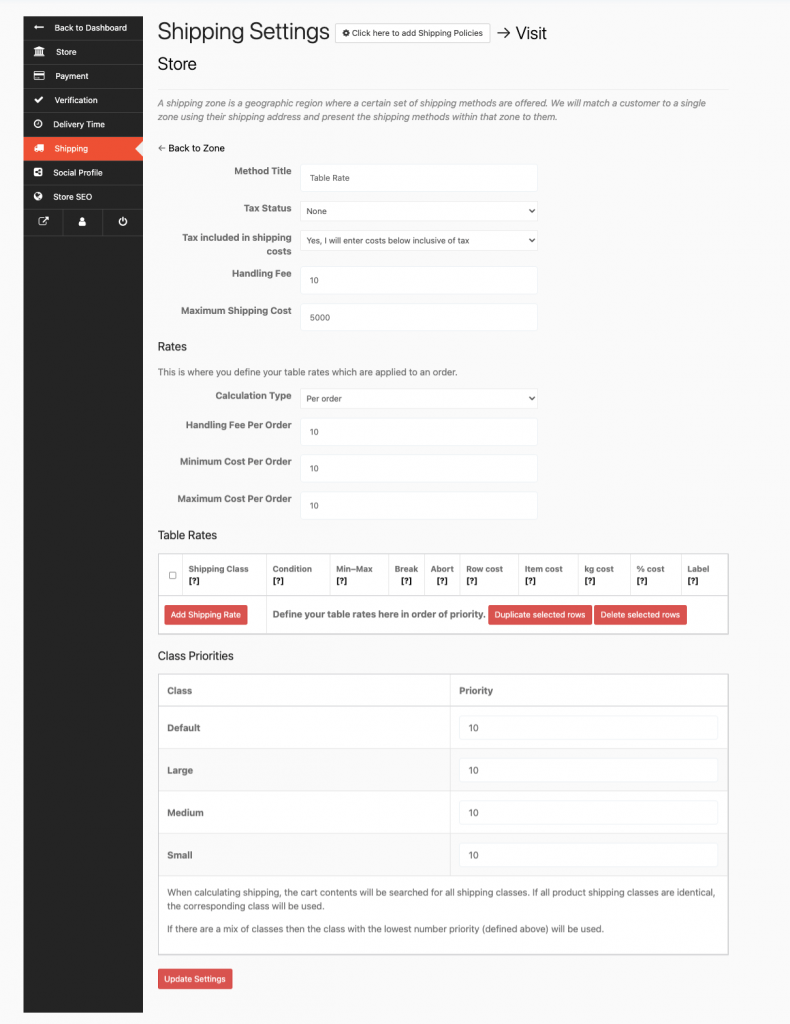The height and width of the screenshot is (1024, 790).
Task: Select the Shipping menu item
Action: [83, 149]
